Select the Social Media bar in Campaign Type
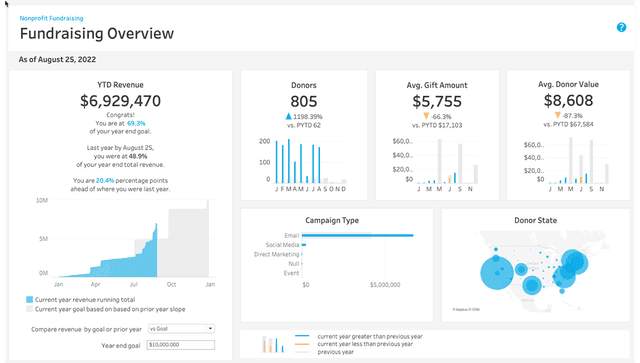This screenshot has height=363, width=640. point(304,245)
